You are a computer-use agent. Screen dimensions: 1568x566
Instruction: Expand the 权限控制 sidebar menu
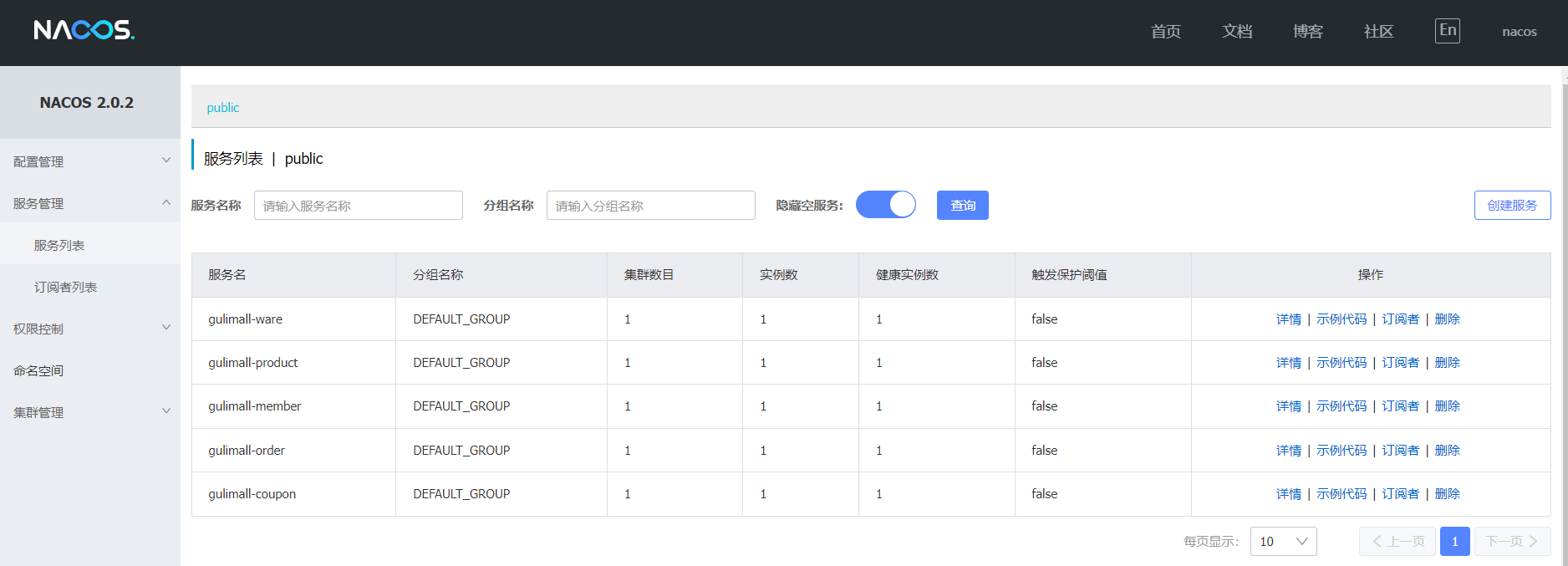89,329
